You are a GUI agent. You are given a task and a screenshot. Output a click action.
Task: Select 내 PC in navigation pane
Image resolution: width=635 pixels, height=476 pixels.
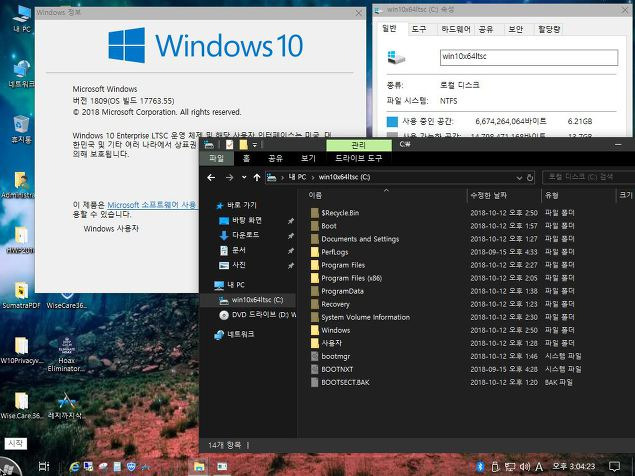[x=236, y=285]
